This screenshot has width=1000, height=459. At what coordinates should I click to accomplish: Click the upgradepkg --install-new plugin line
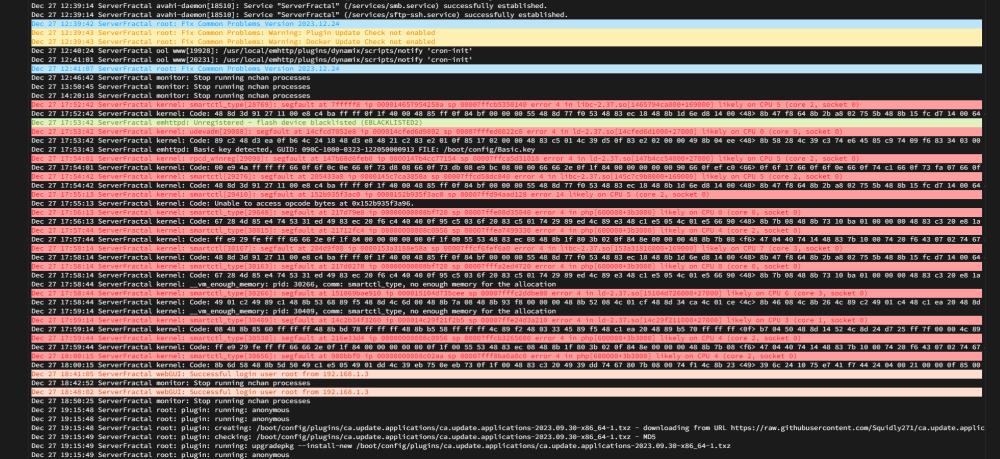tap(381, 446)
